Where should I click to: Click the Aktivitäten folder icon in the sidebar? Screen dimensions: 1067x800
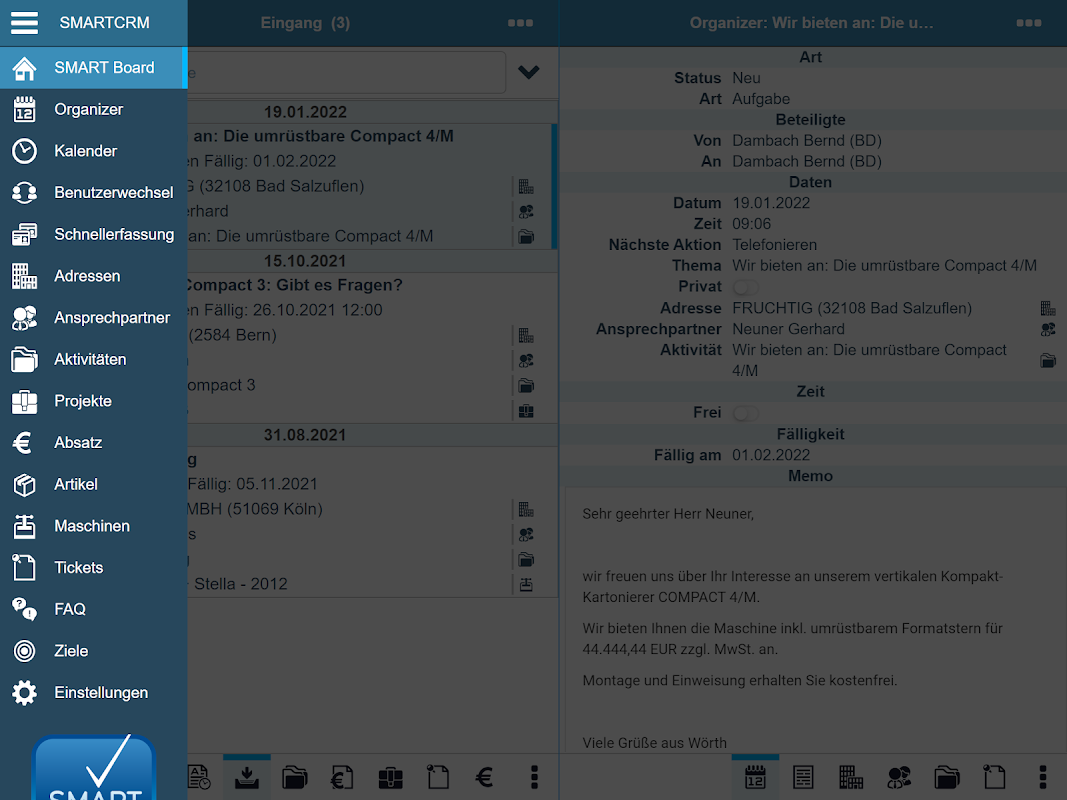[24, 359]
